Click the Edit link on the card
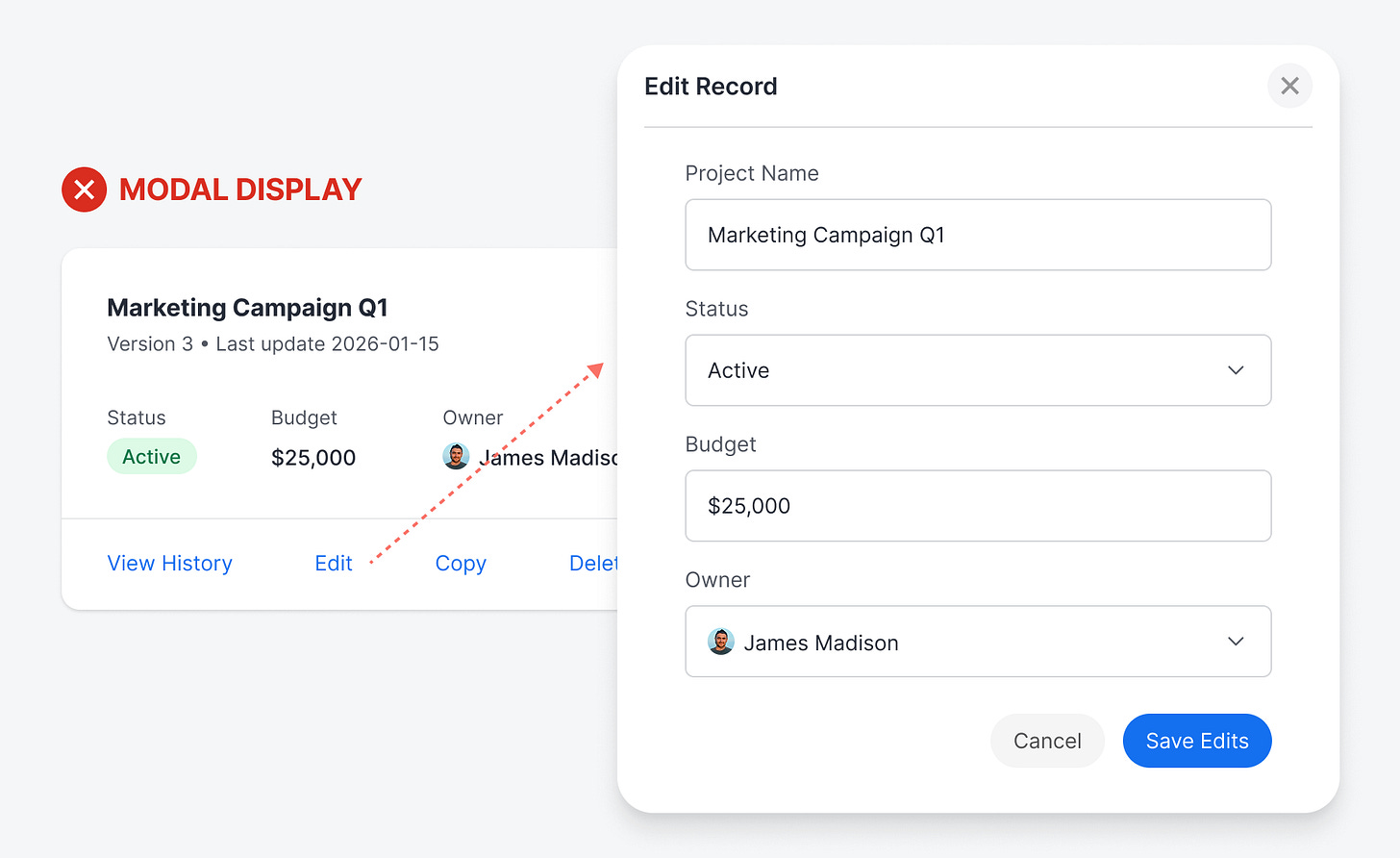Viewport: 1400px width, 858px height. click(x=334, y=564)
